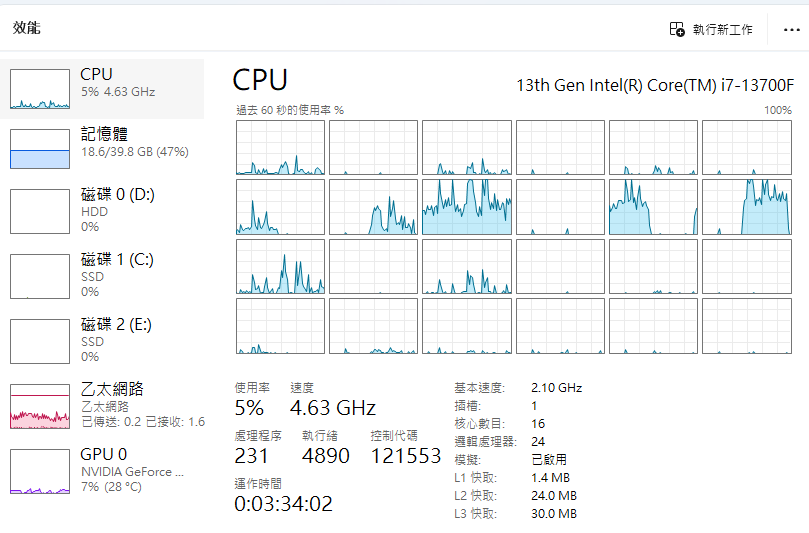Select the Disk 0 (D:) graph icon

click(40, 210)
